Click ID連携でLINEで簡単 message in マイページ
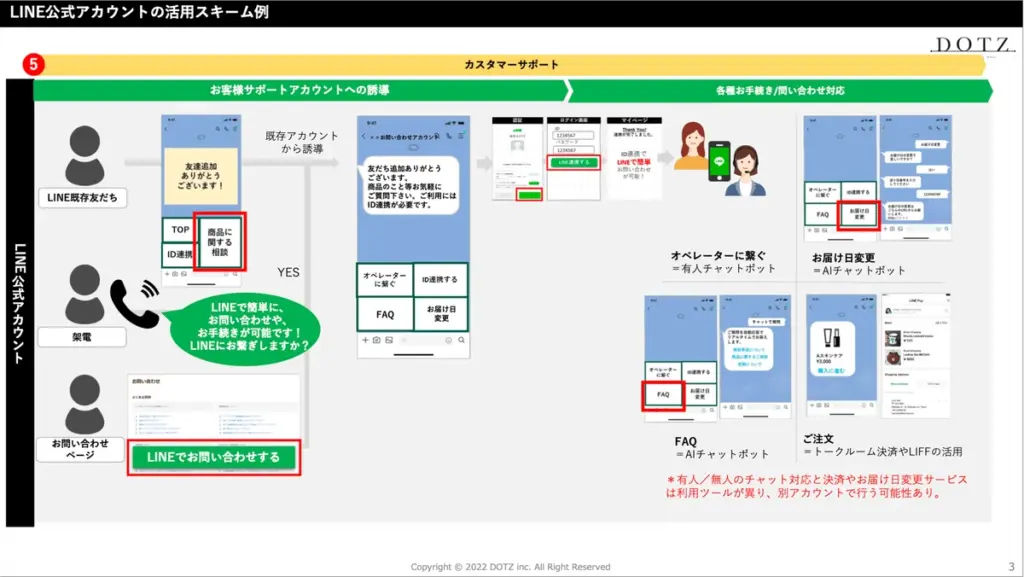 click(x=633, y=164)
